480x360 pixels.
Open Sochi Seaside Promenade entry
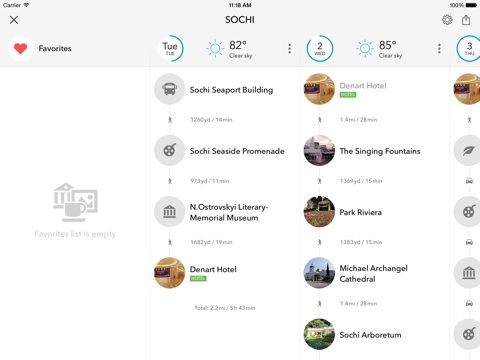(237, 151)
